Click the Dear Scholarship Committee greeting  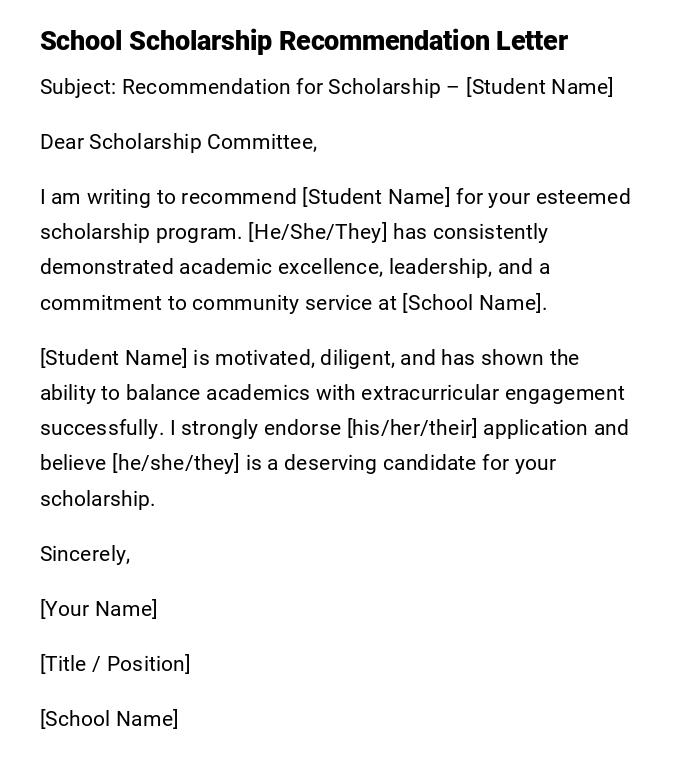[178, 142]
